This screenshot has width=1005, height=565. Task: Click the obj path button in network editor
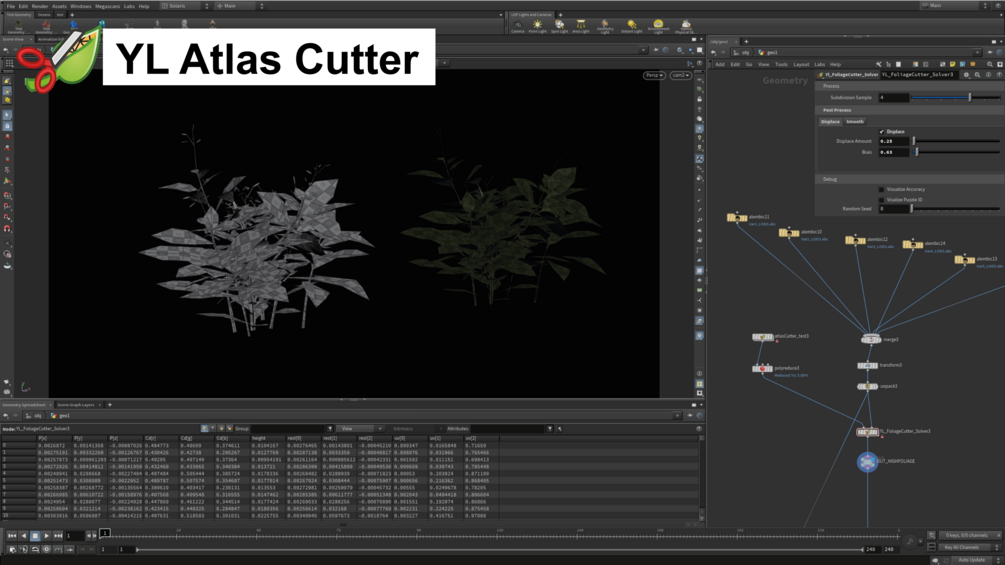coord(742,53)
